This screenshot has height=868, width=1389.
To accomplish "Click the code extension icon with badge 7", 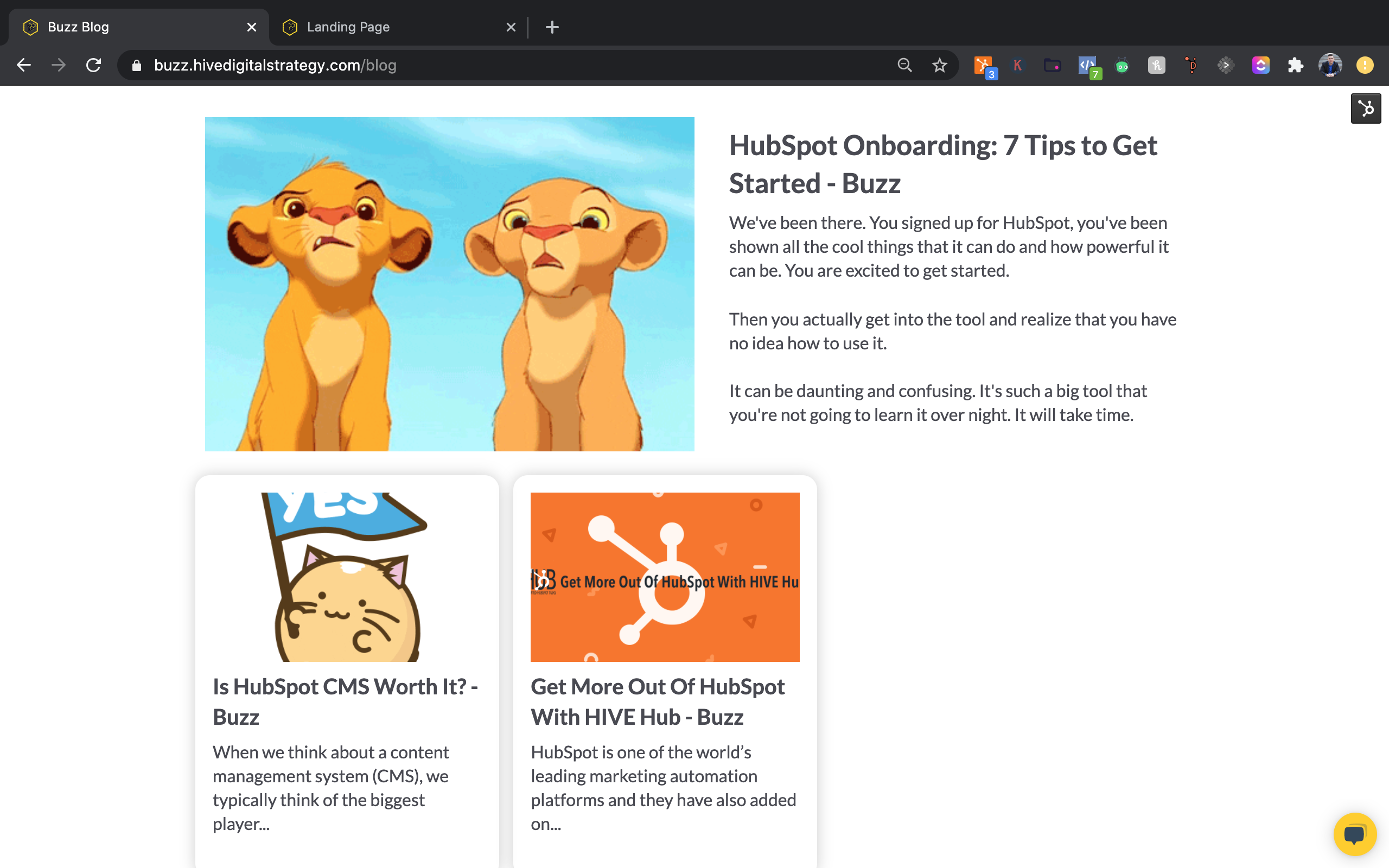I will (1088, 66).
